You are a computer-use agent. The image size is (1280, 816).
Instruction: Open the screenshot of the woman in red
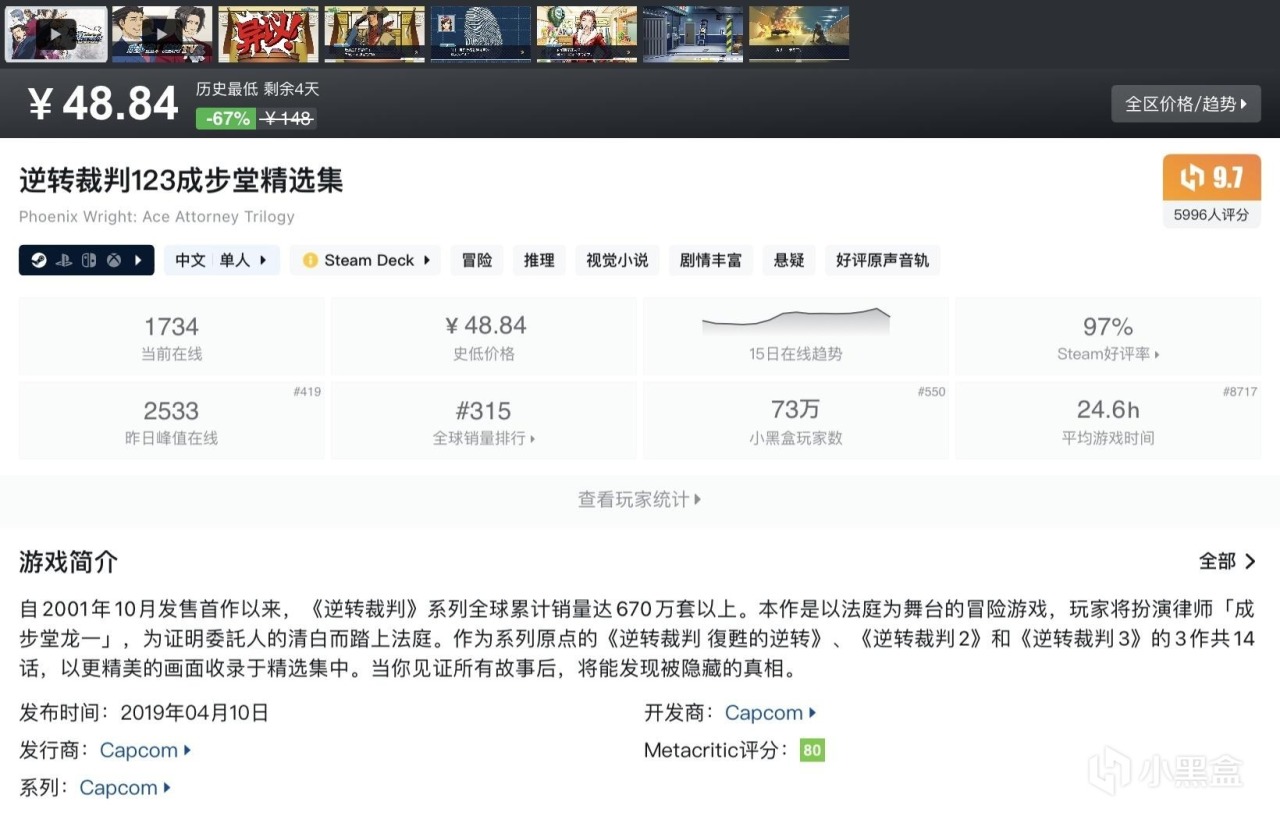[x=586, y=34]
